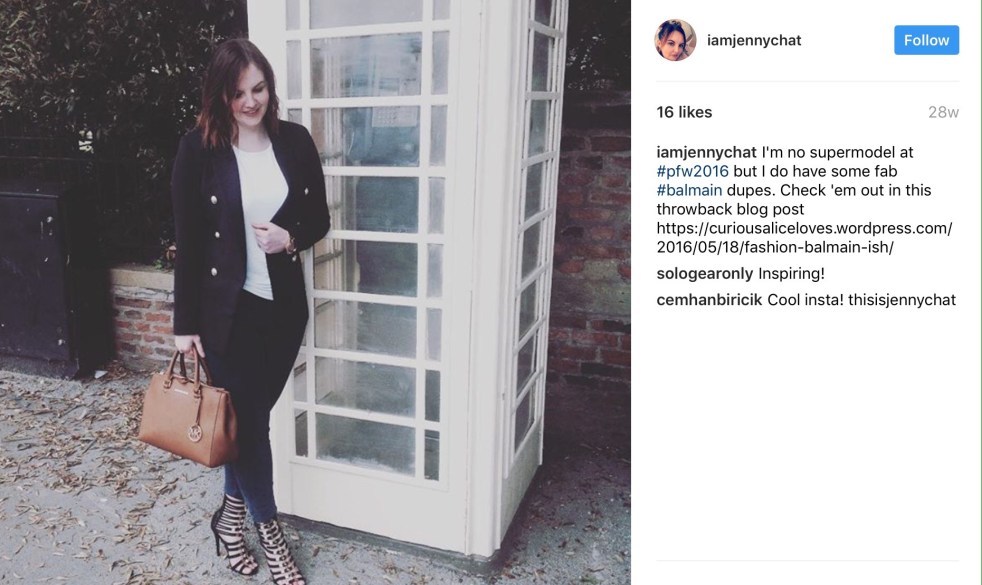
Task: Click the curiousaliceloves blog URL text
Action: 804,237
